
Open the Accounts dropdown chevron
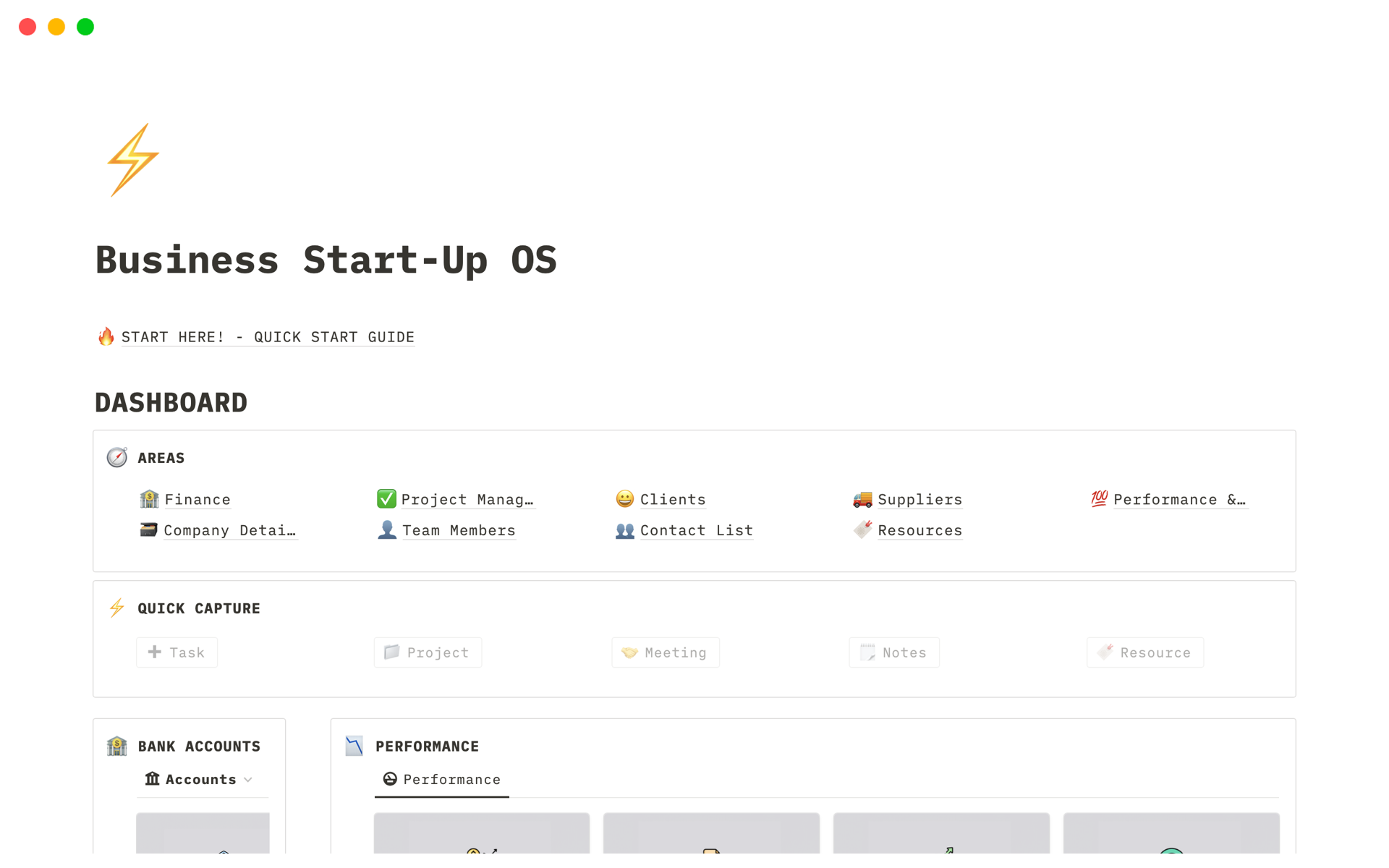(247, 779)
